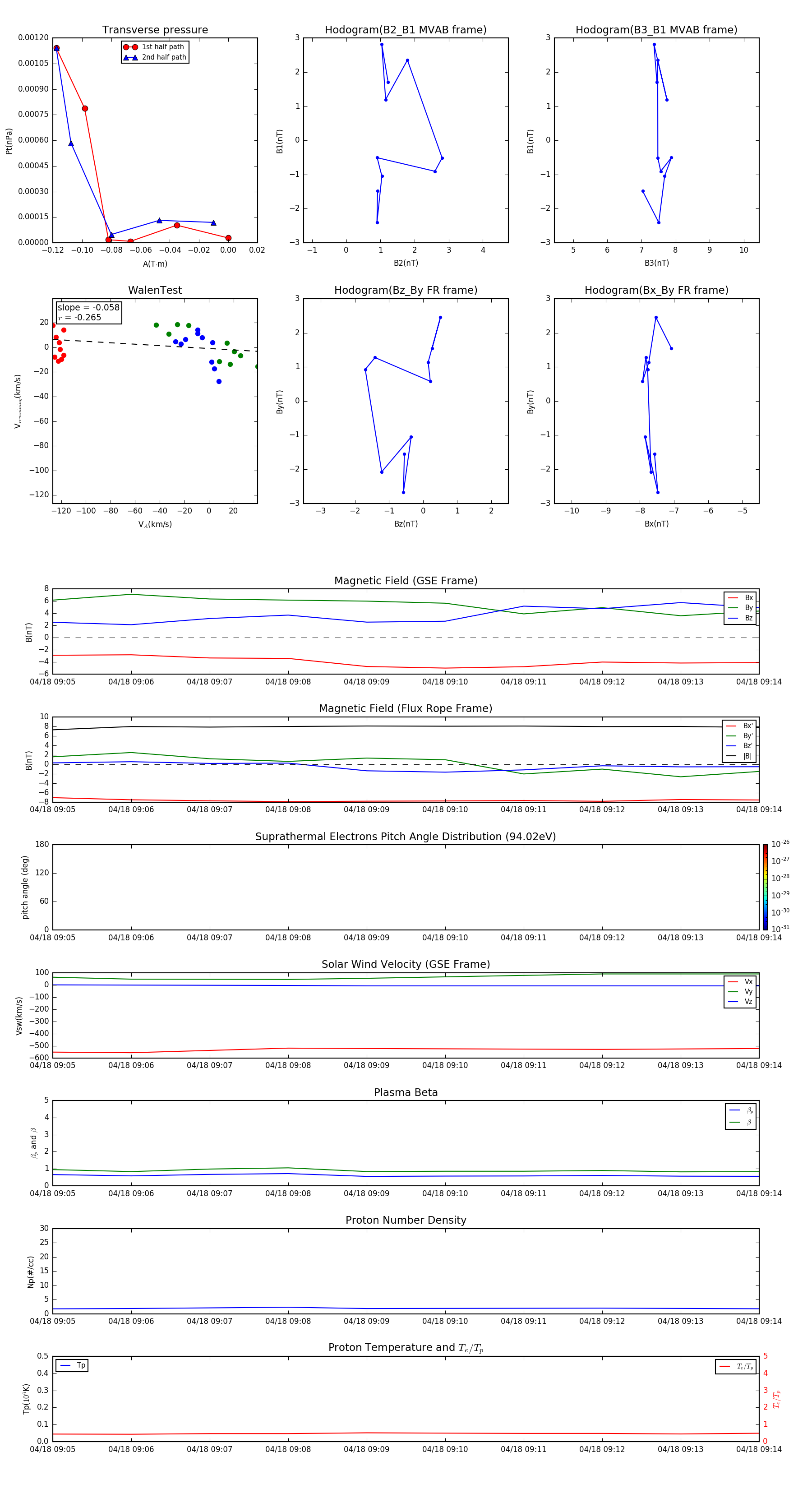
Task: Click the 'Tp' legend entry
Action: pos(72,1366)
